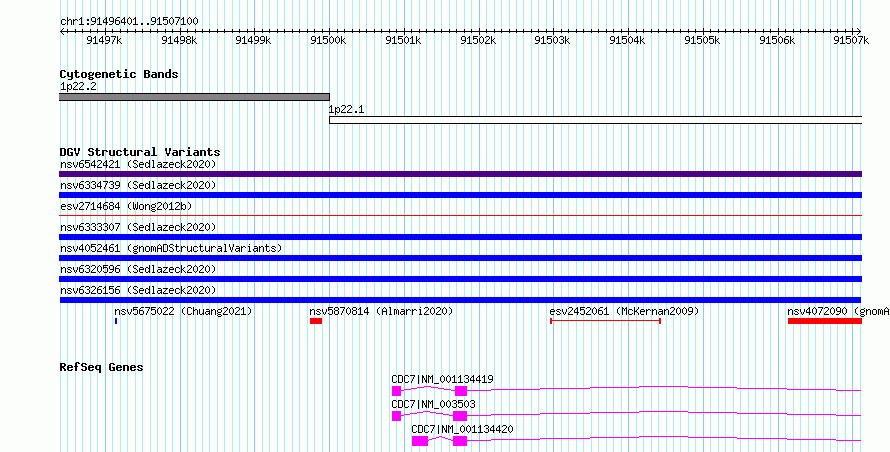890x452 pixels.
Task: Open the RefSeq Genes track title
Action: [101, 367]
